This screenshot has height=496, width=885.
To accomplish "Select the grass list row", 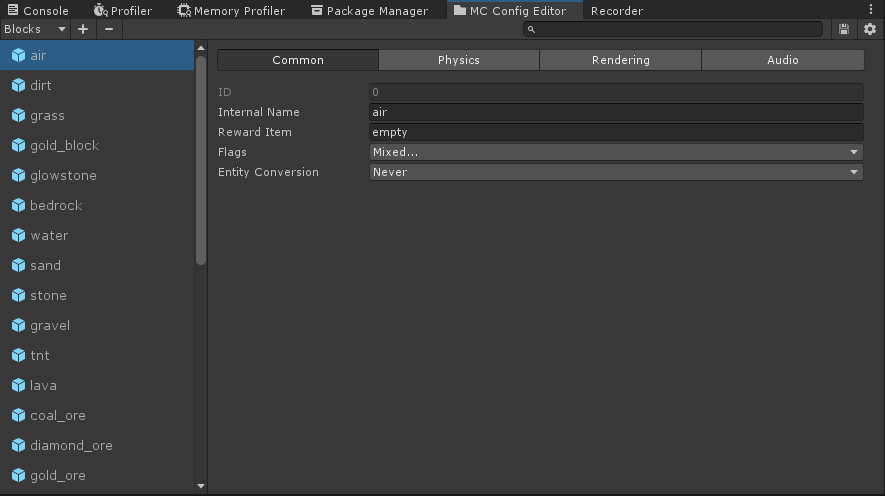I will coord(97,115).
